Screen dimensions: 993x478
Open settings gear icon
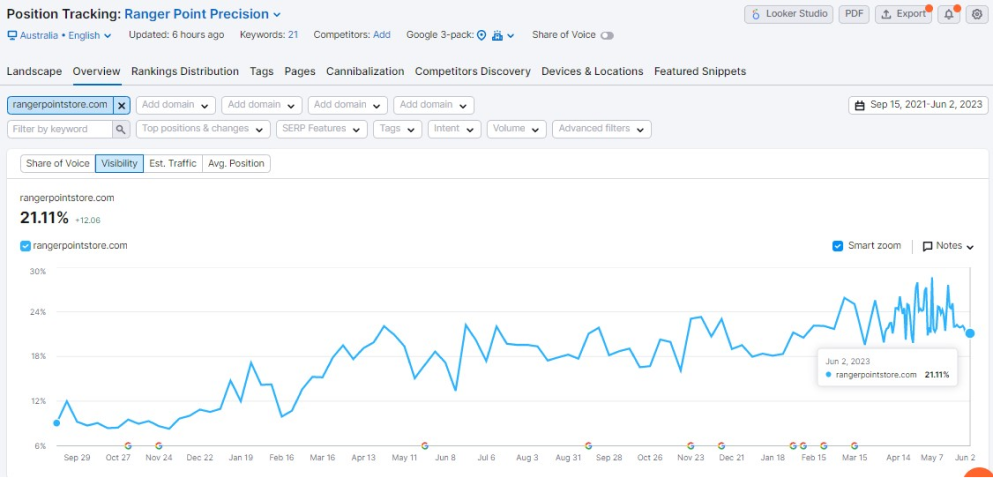click(x=978, y=14)
